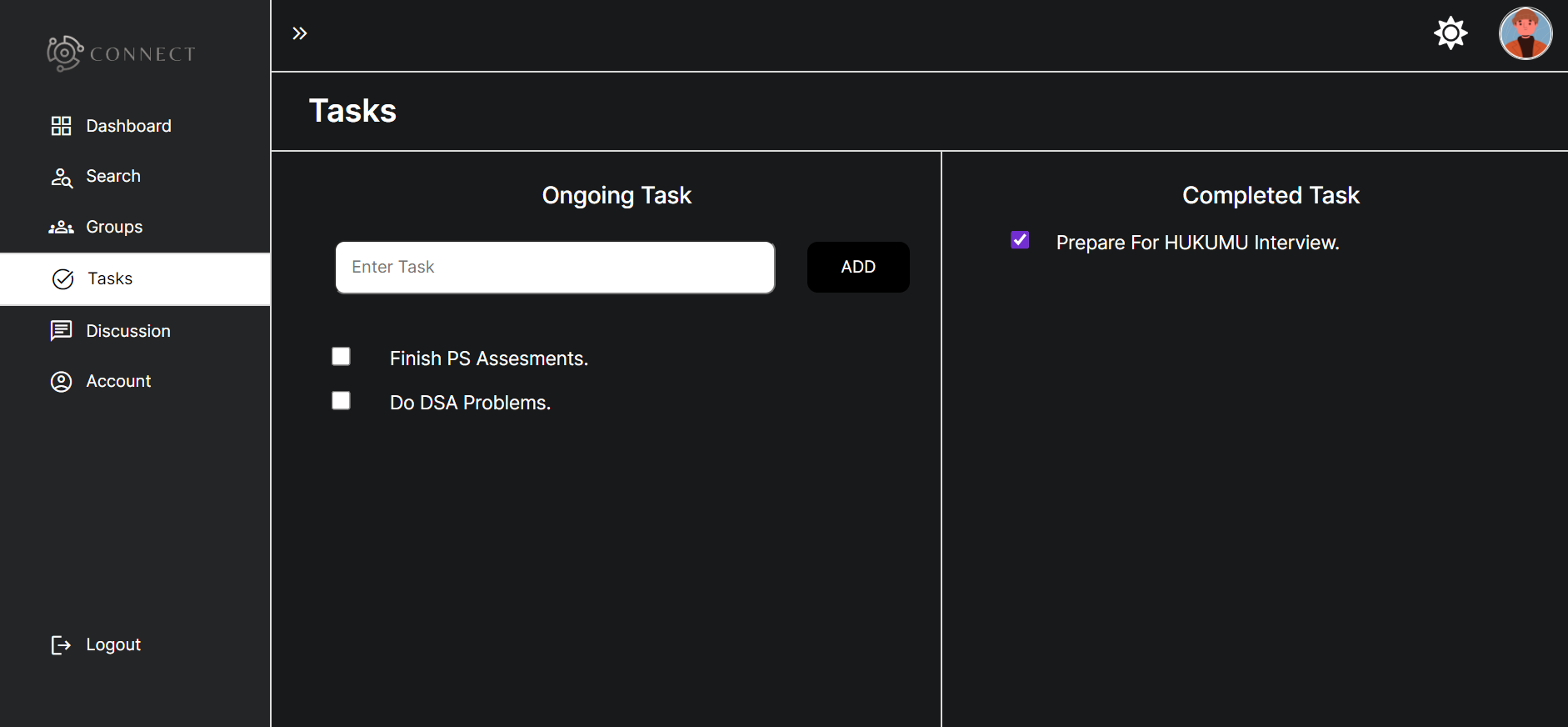This screenshot has width=1568, height=727.
Task: Open the Dashboard page
Action: [x=128, y=126]
